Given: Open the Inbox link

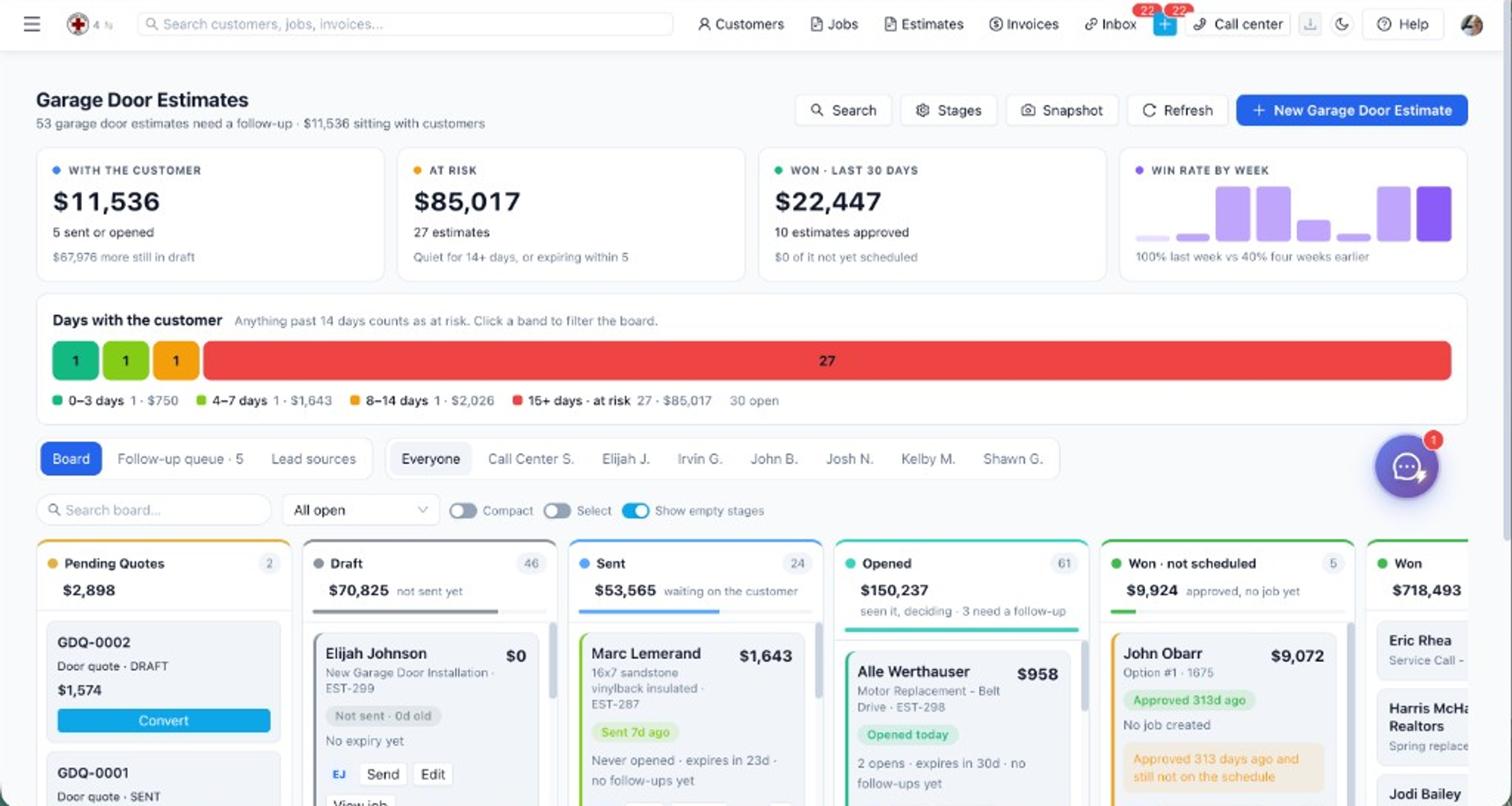Looking at the screenshot, I should coord(1110,24).
